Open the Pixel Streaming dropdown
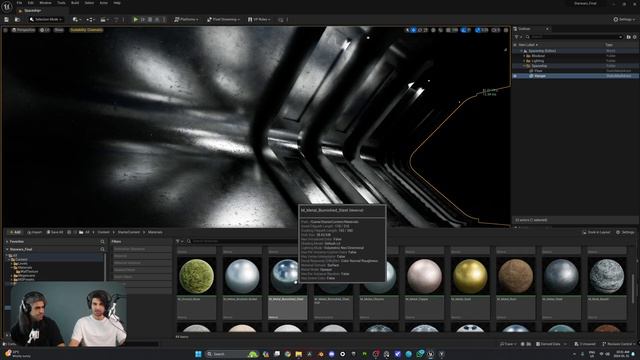The width and height of the screenshot is (640, 360). pyautogui.click(x=223, y=19)
